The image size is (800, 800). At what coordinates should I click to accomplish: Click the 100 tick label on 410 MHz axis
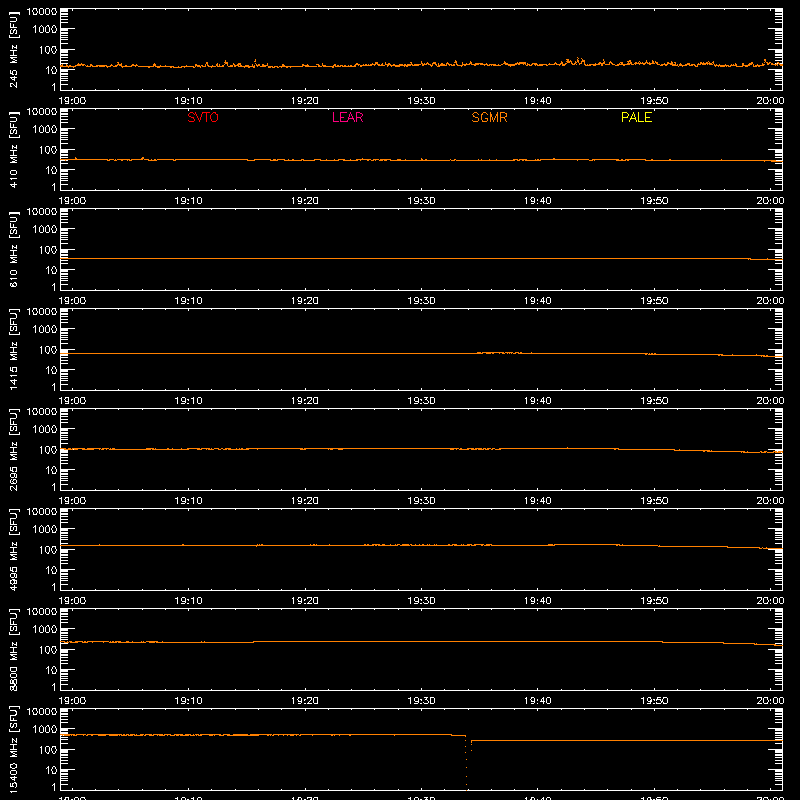48,150
